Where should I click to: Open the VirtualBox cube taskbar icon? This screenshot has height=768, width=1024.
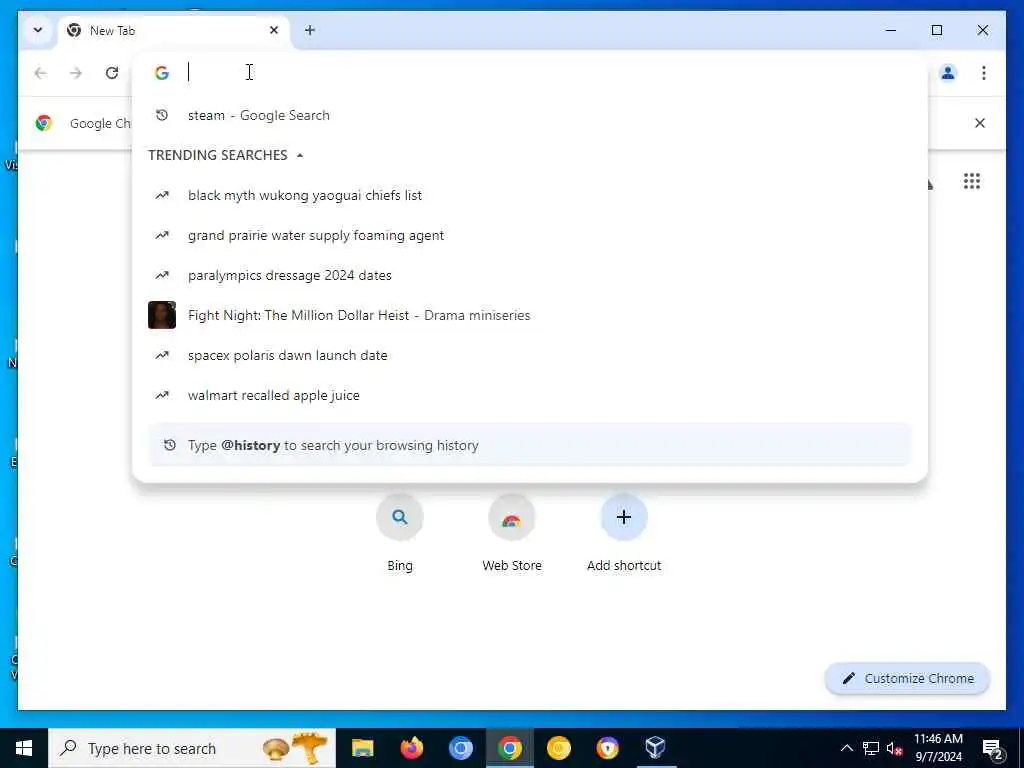pos(656,748)
